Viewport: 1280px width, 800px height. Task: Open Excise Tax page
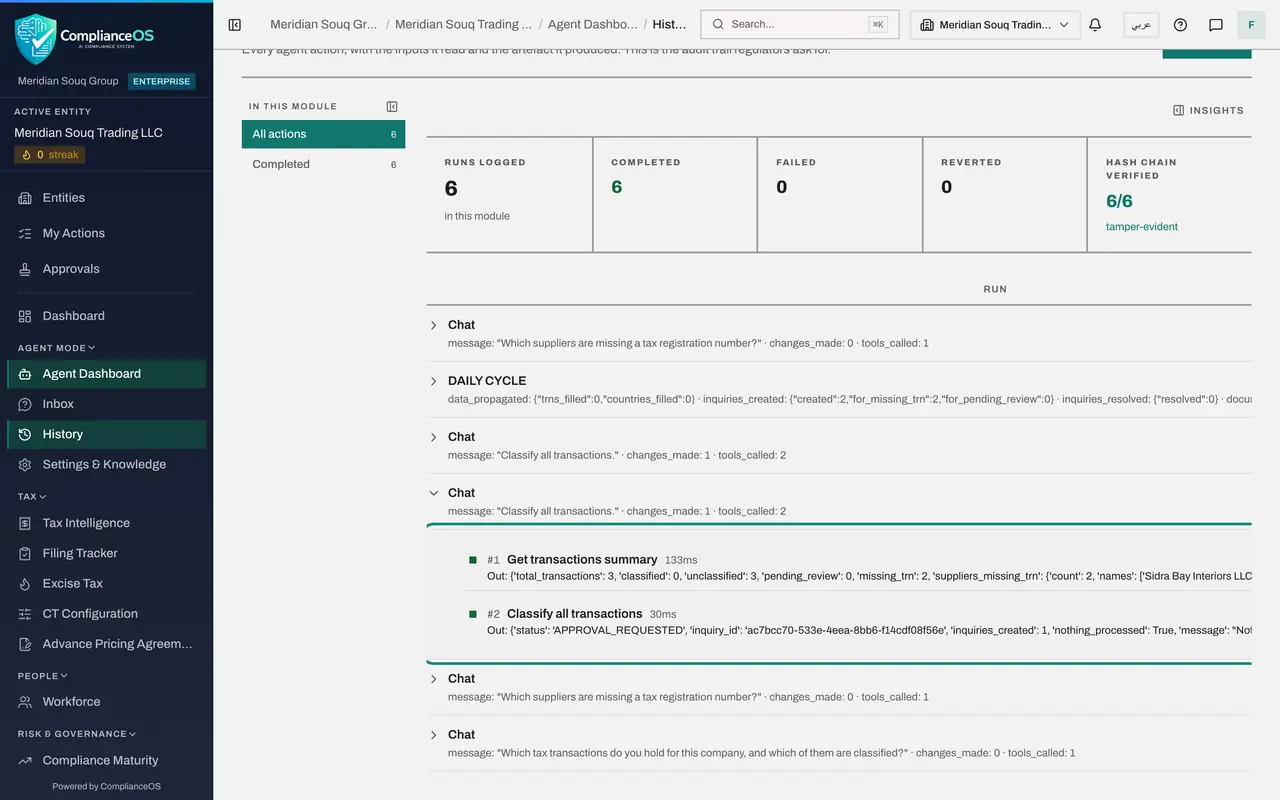click(106, 583)
